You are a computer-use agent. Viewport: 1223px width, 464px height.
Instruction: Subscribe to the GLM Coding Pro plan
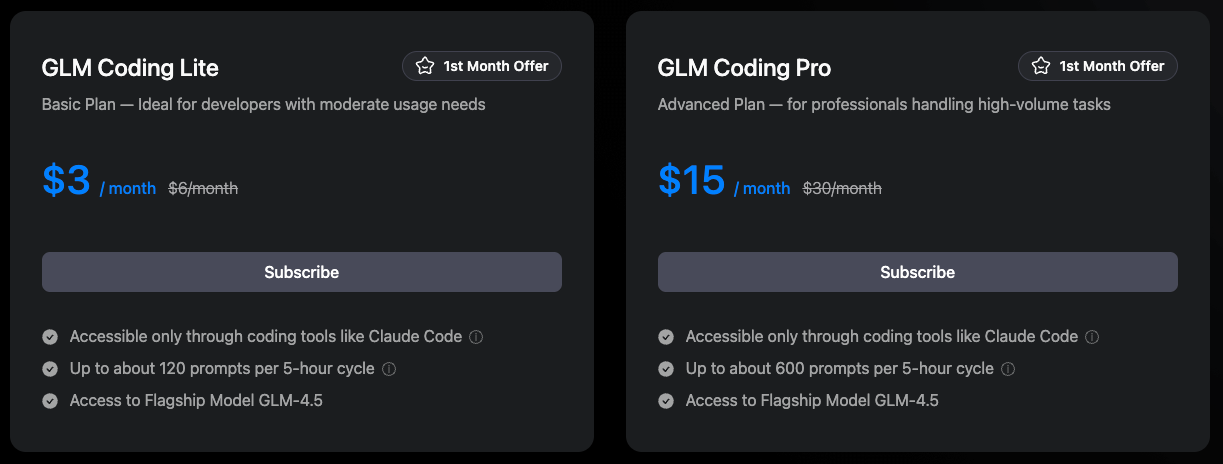(x=917, y=272)
